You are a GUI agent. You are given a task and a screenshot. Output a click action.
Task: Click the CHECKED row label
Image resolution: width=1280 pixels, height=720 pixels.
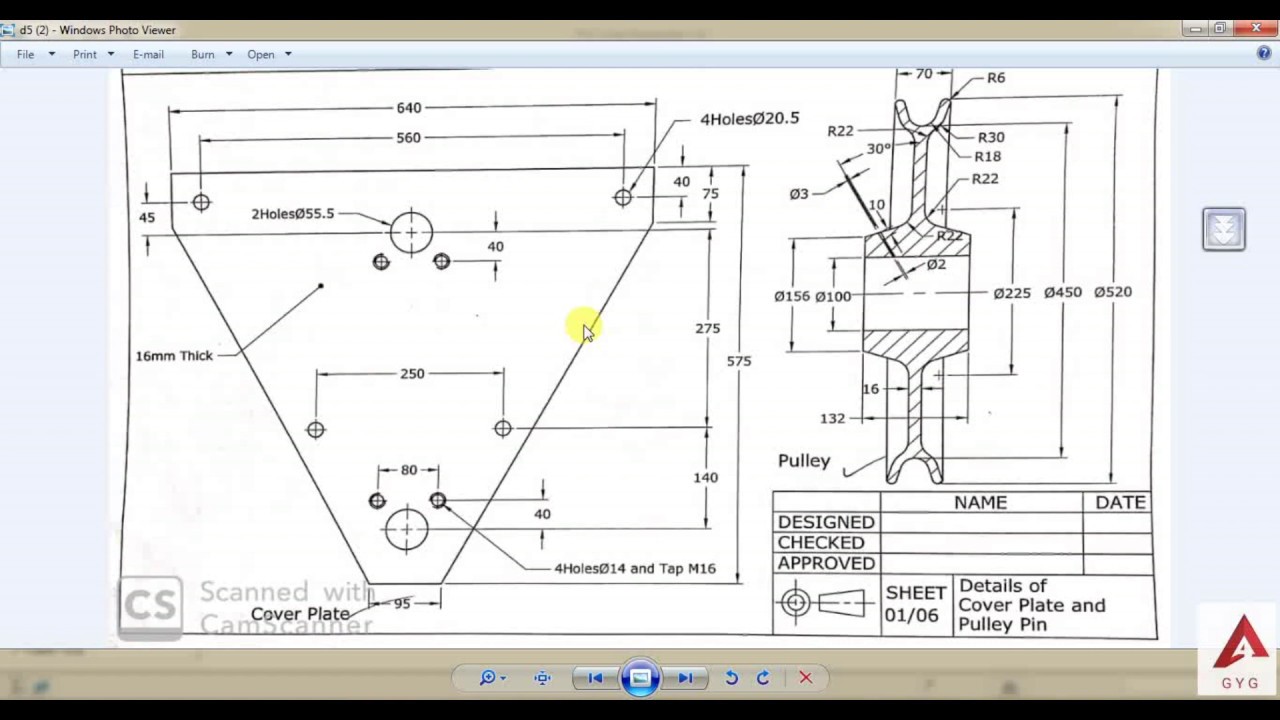(821, 543)
